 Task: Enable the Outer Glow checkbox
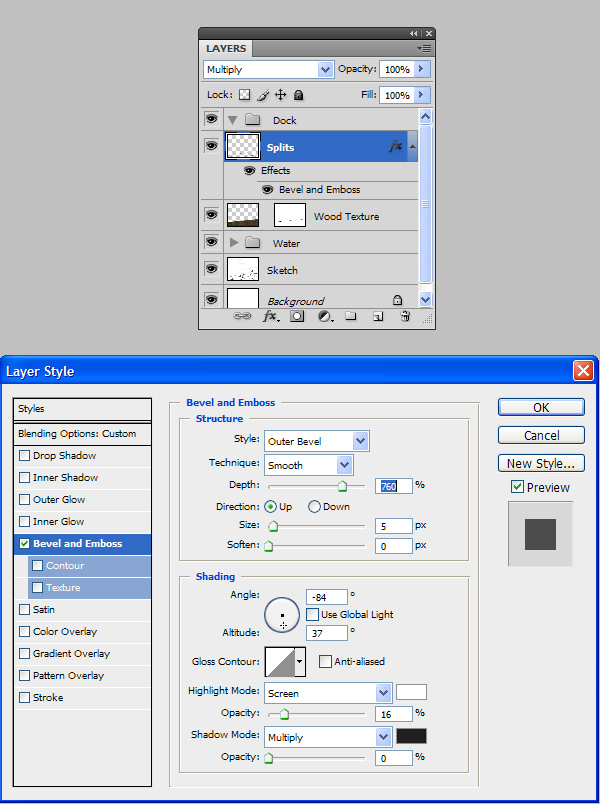[x=24, y=500]
